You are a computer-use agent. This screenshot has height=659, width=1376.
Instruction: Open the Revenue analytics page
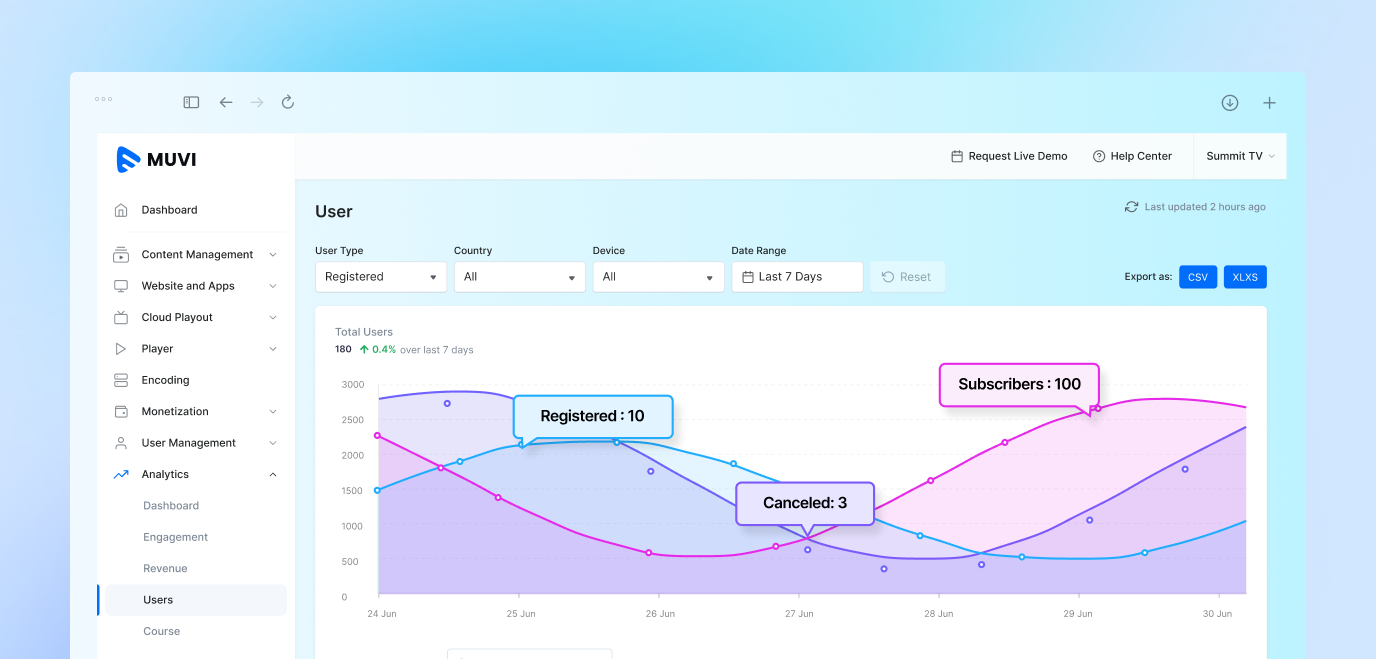(163, 568)
